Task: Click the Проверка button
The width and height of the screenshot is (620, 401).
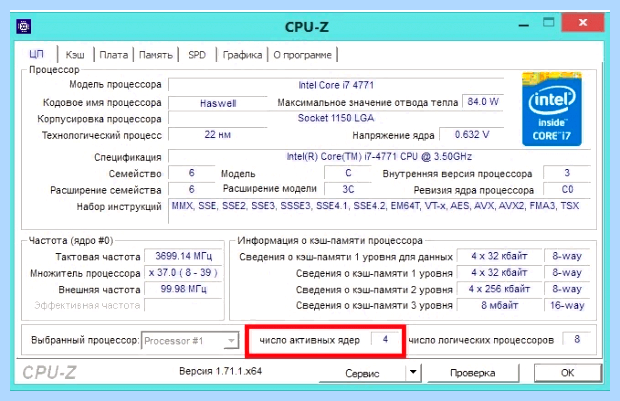Action: [473, 373]
